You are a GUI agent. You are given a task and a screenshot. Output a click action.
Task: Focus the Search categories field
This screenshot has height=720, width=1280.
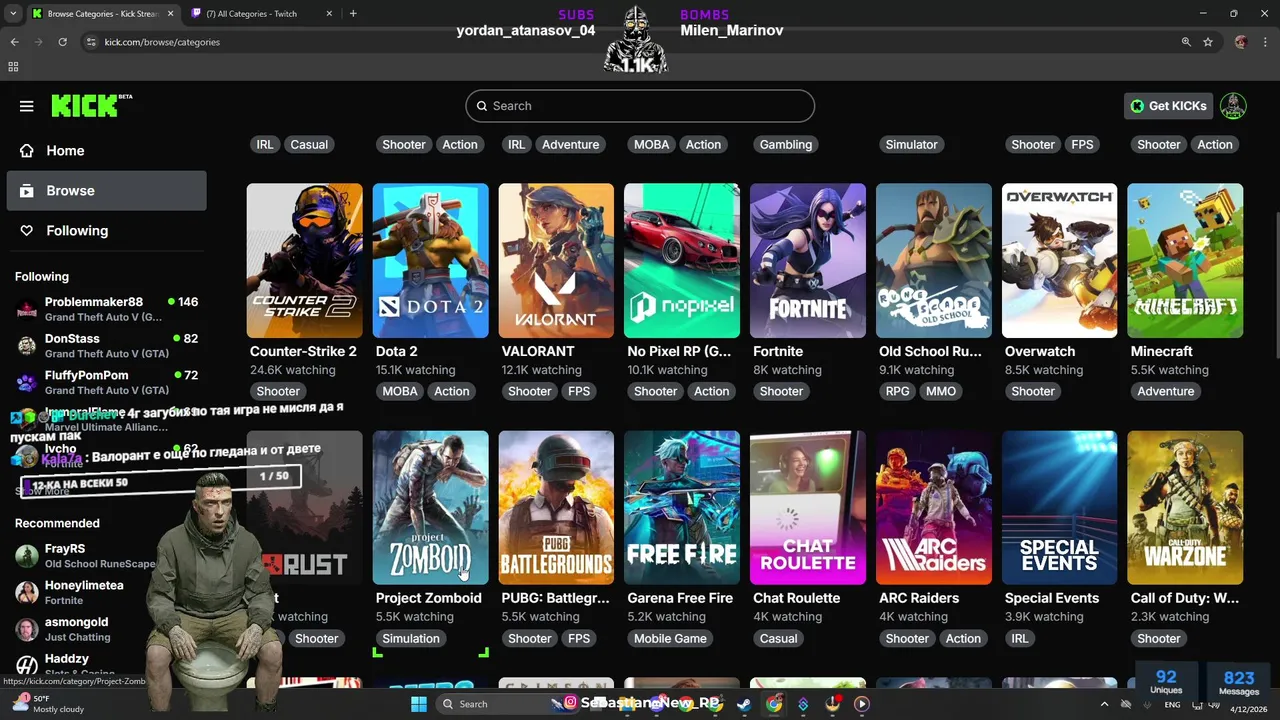[x=640, y=106]
